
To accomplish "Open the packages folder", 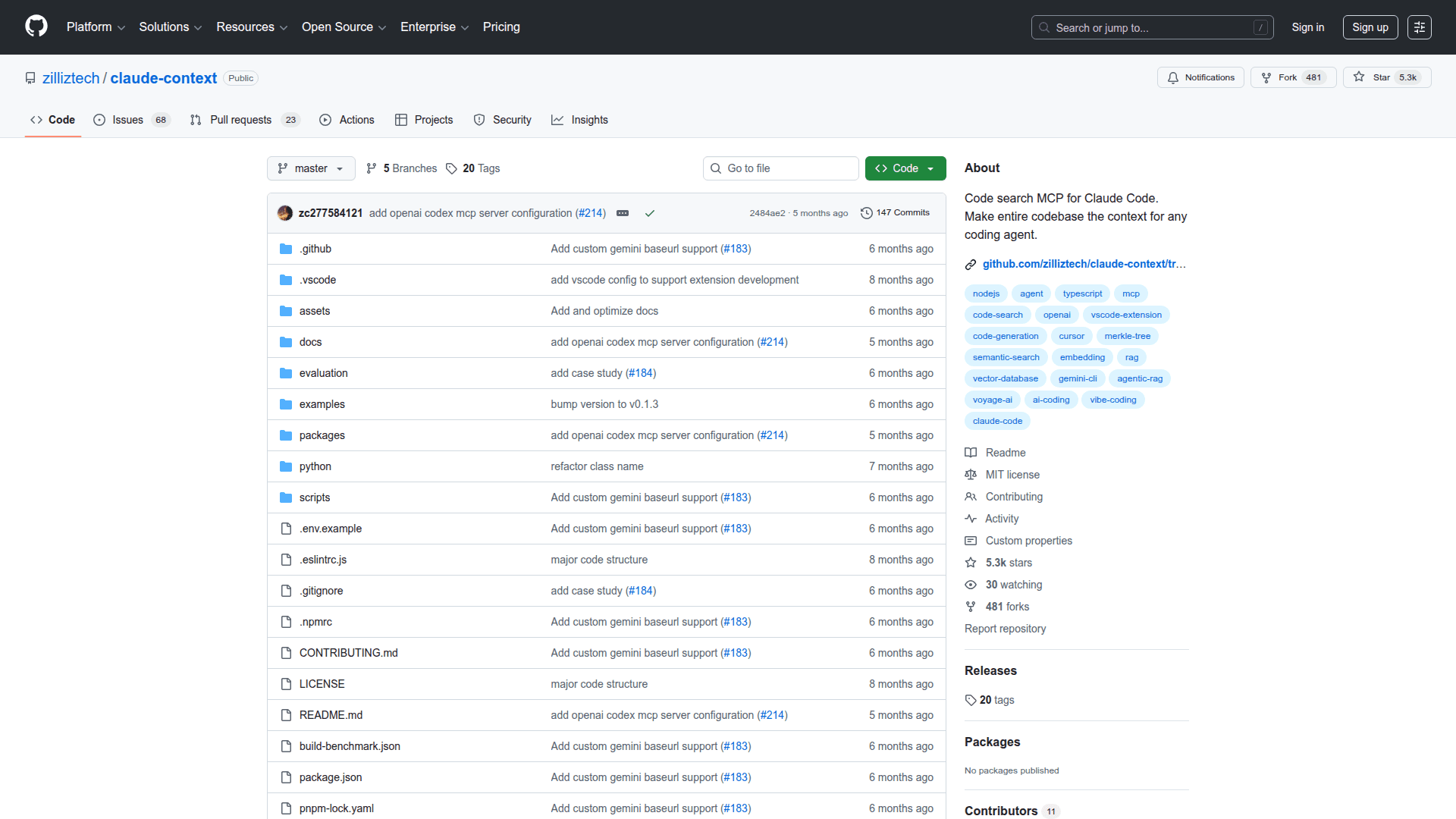I will 322,435.
